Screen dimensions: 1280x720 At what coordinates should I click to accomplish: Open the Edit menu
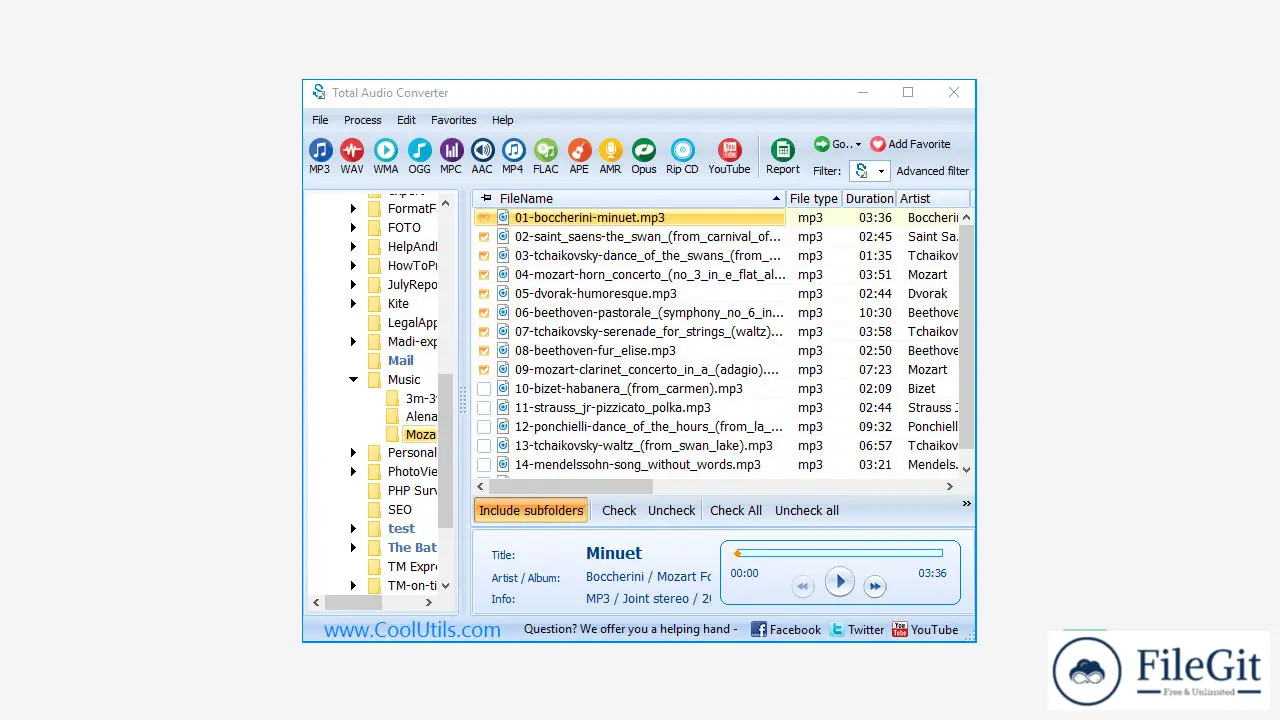(x=406, y=120)
